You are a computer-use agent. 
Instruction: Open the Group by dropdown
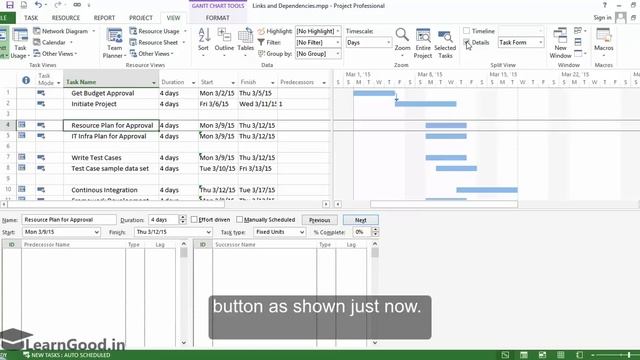(x=338, y=53)
